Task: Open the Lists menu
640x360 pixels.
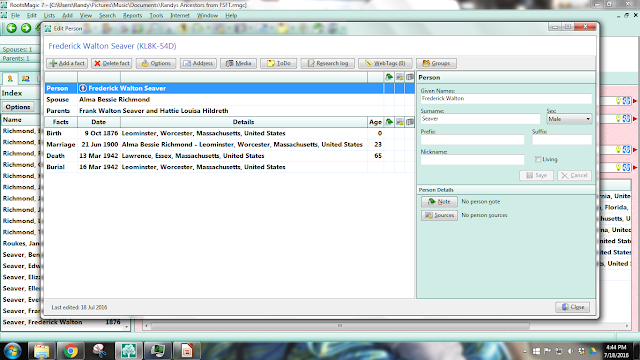Action: pos(49,16)
